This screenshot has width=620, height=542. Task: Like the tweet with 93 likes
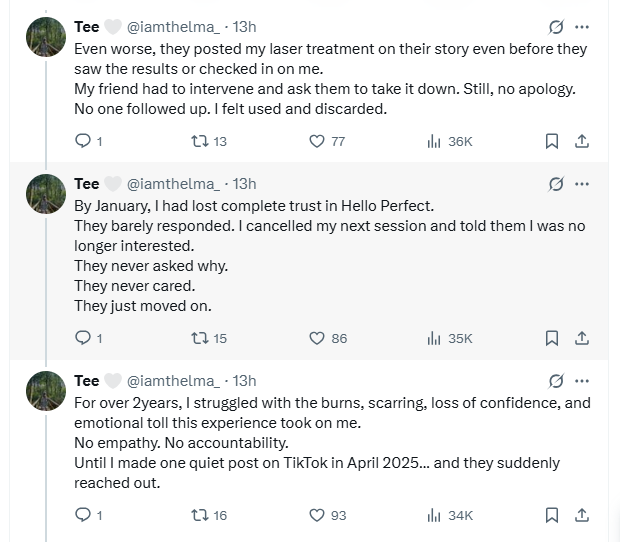click(317, 515)
